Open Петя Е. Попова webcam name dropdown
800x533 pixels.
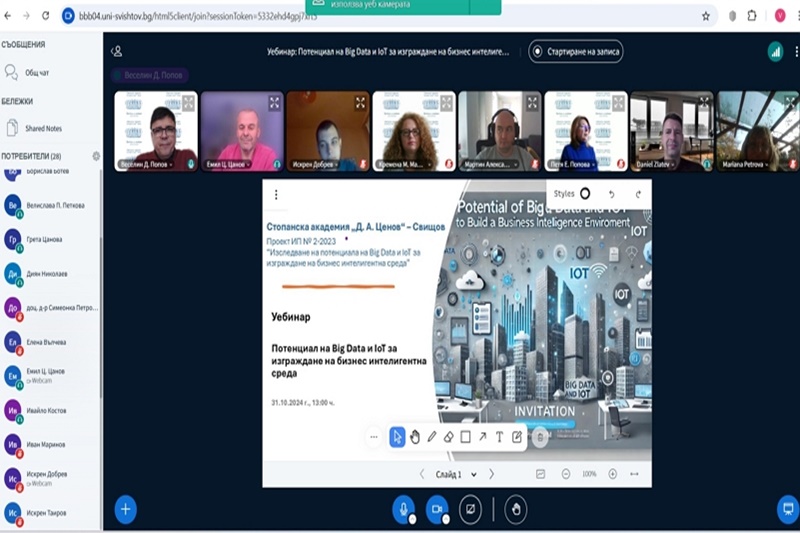(571, 164)
